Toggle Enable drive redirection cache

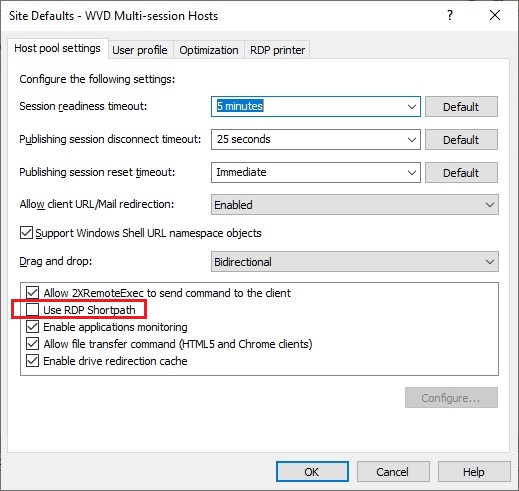(32, 361)
